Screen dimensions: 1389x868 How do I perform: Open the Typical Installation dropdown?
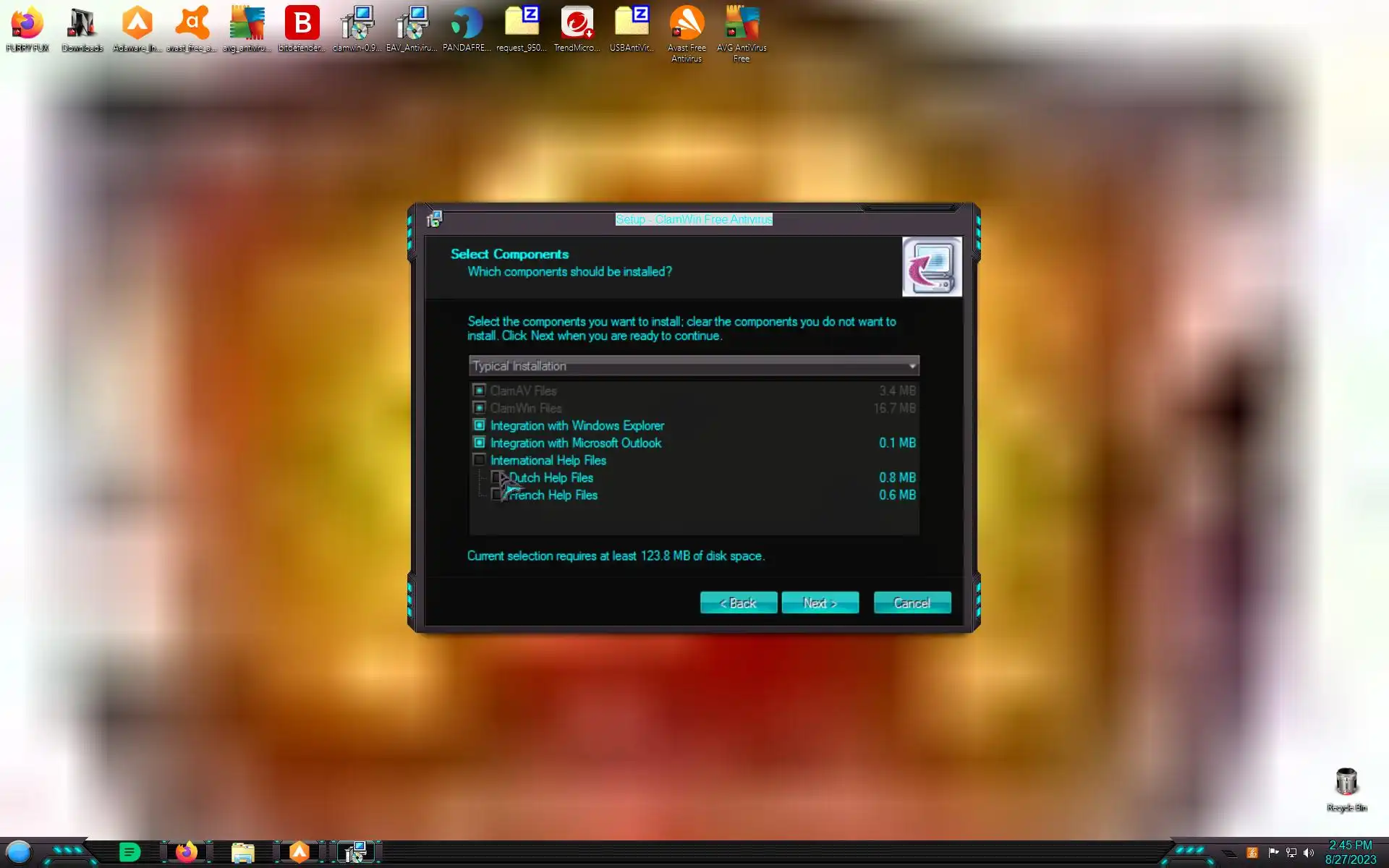point(693,366)
